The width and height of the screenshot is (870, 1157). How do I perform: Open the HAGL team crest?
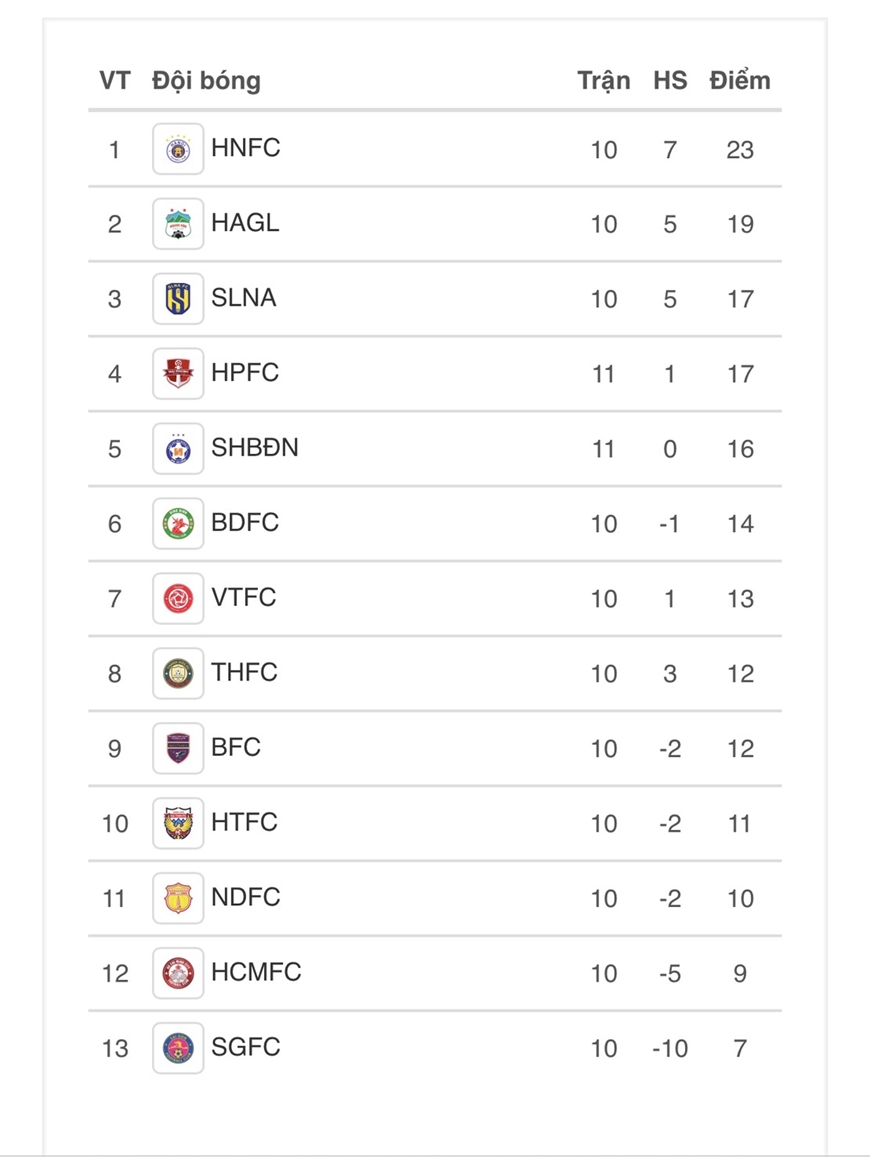click(x=178, y=224)
